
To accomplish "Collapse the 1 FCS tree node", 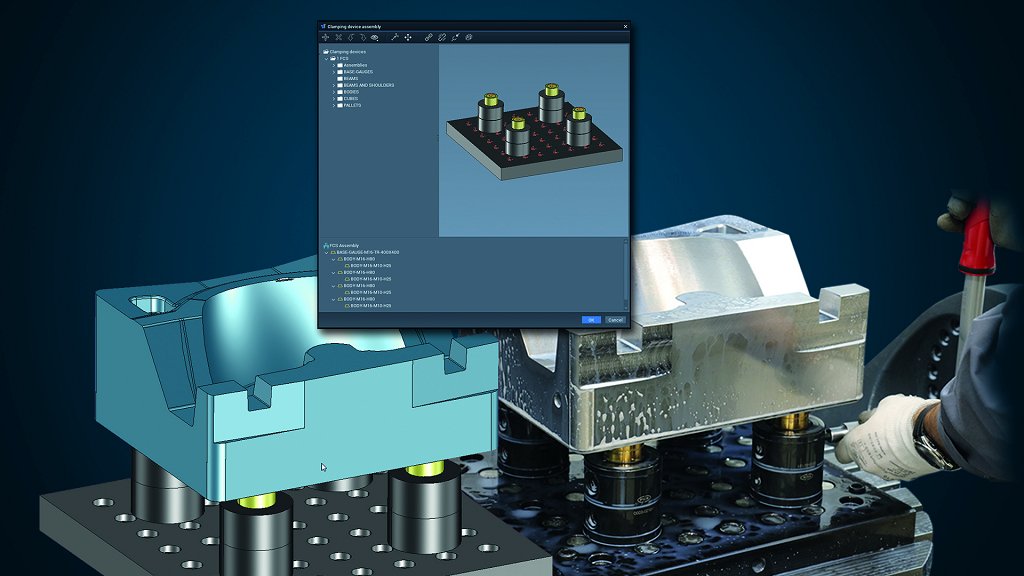I will 327,58.
